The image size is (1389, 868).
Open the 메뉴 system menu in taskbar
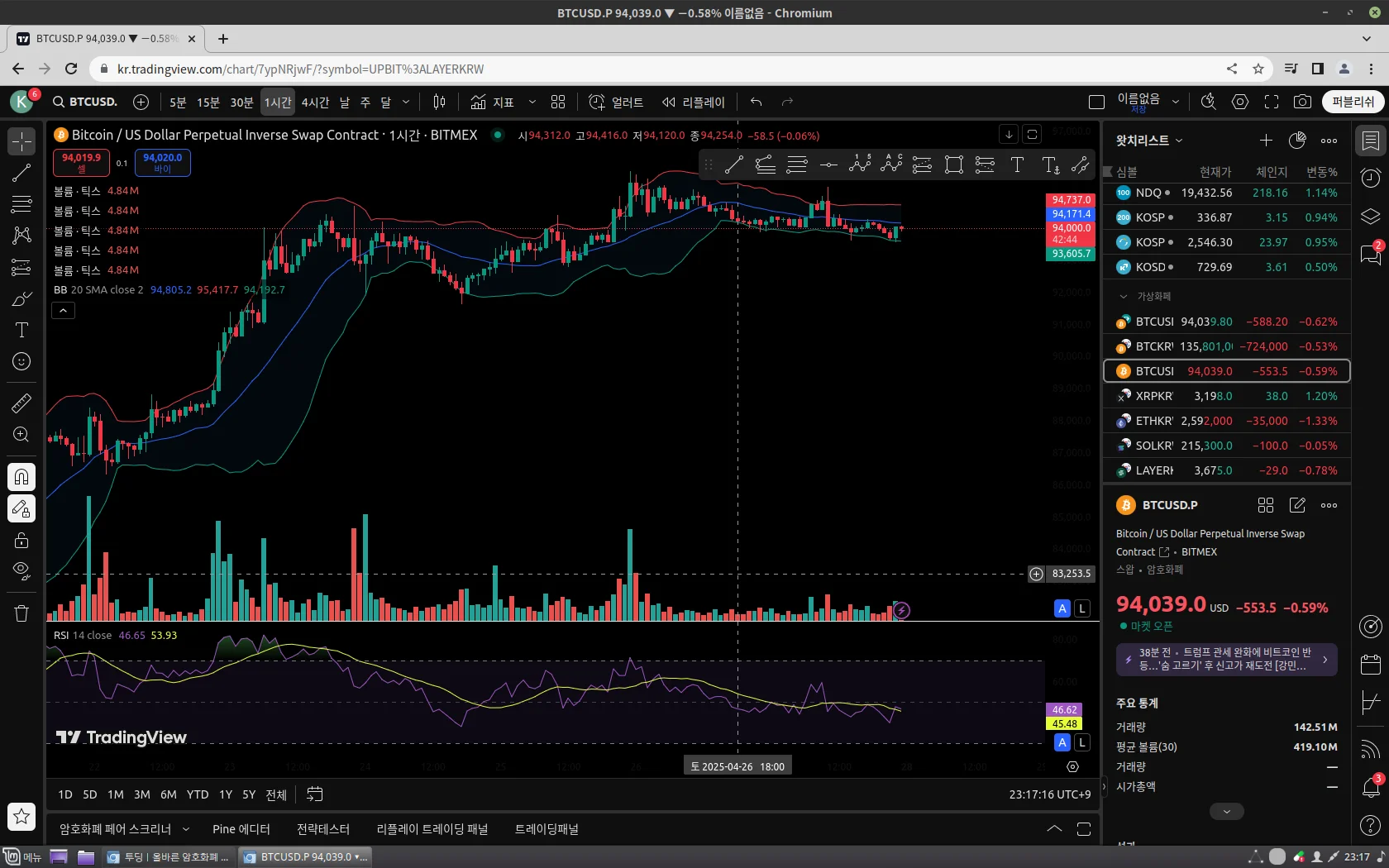[22, 856]
